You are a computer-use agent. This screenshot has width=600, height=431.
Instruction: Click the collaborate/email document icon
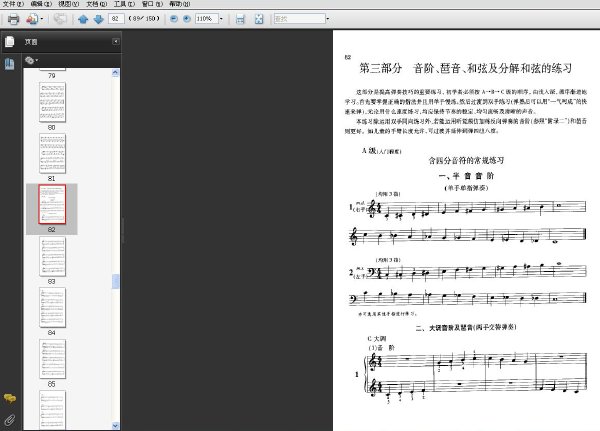pos(32,19)
